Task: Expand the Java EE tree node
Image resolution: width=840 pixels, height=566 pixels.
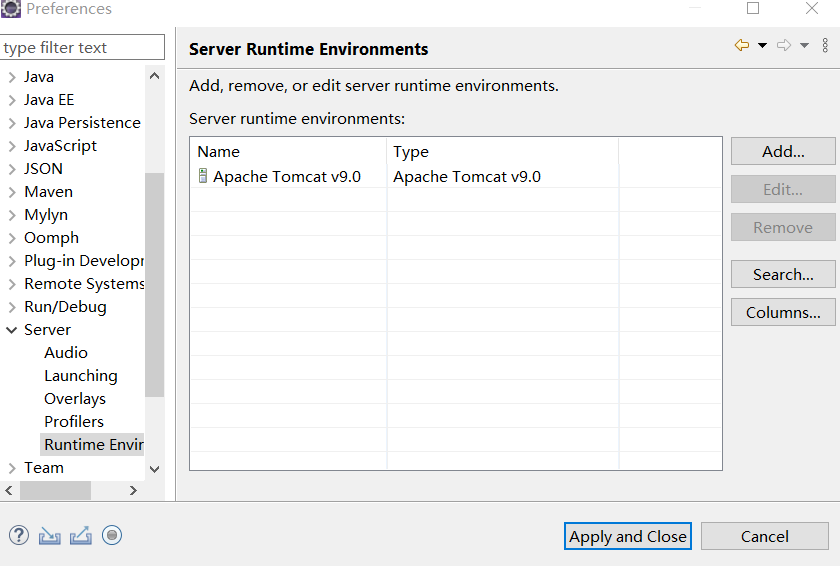Action: pyautogui.click(x=11, y=100)
